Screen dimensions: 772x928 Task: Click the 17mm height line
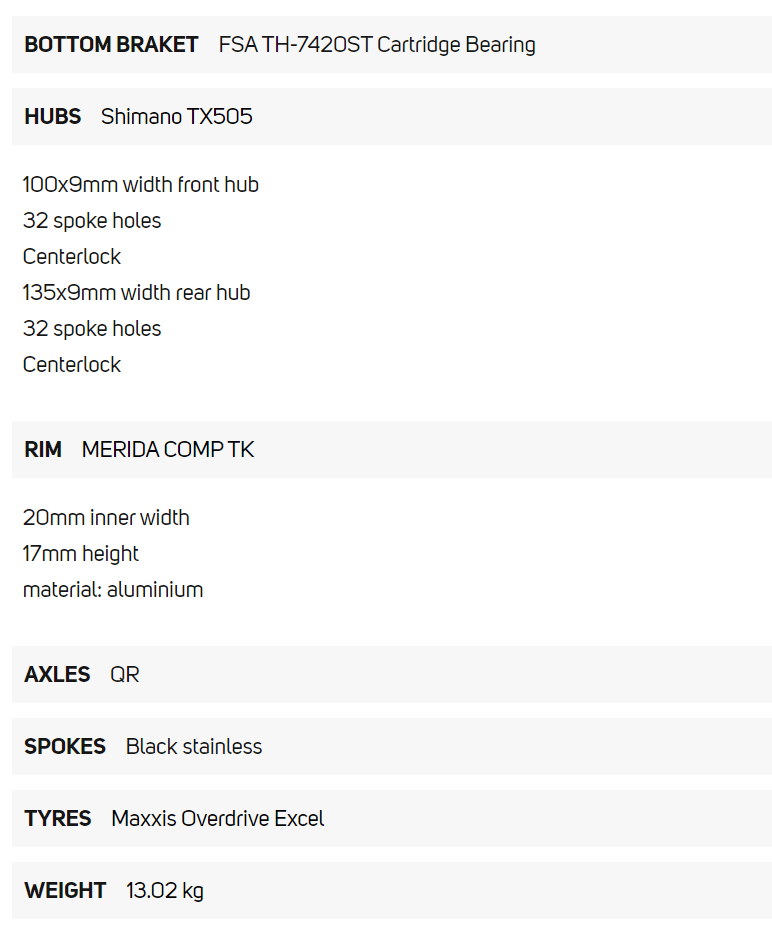(x=81, y=554)
